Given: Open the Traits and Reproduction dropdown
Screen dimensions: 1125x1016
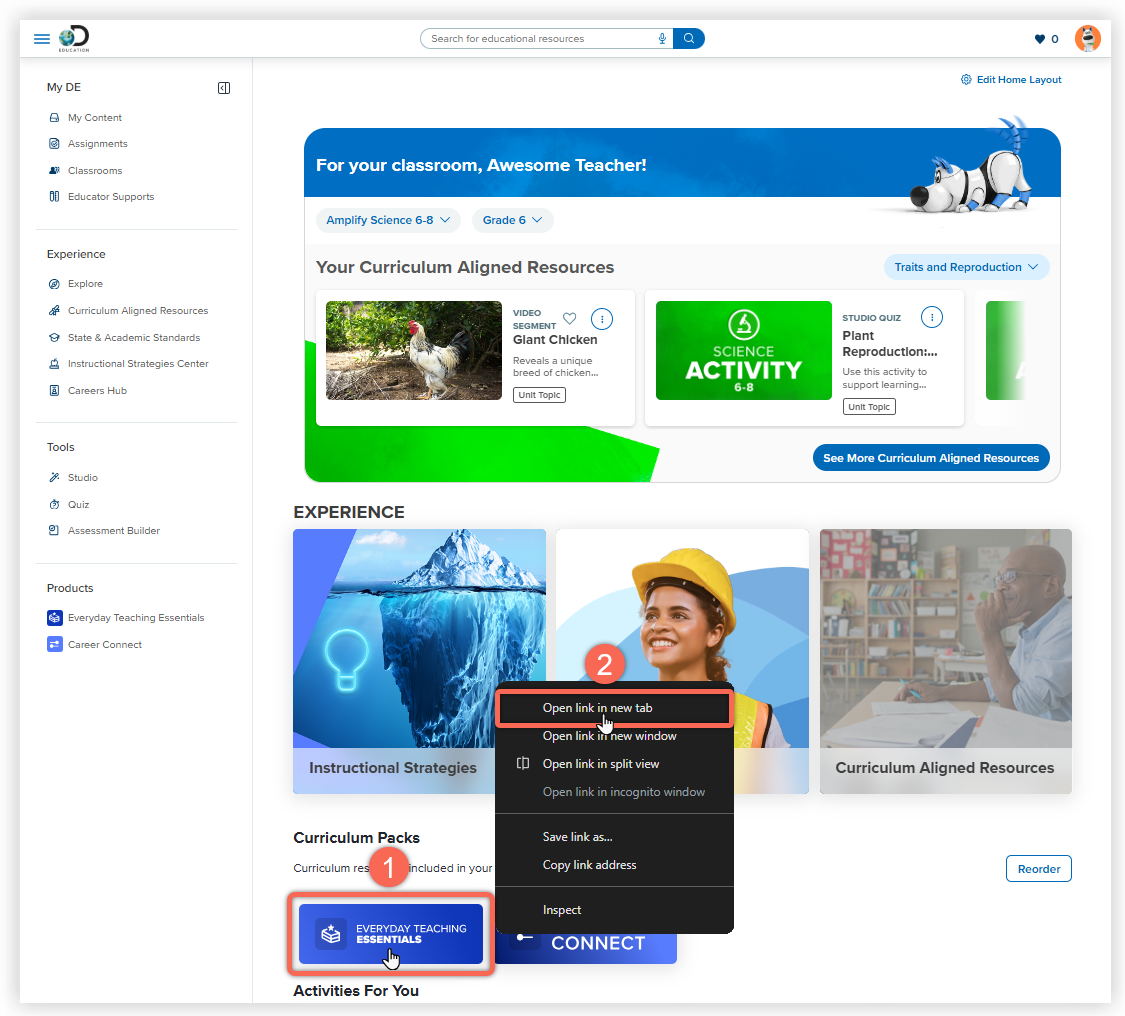Looking at the screenshot, I should 966,267.
